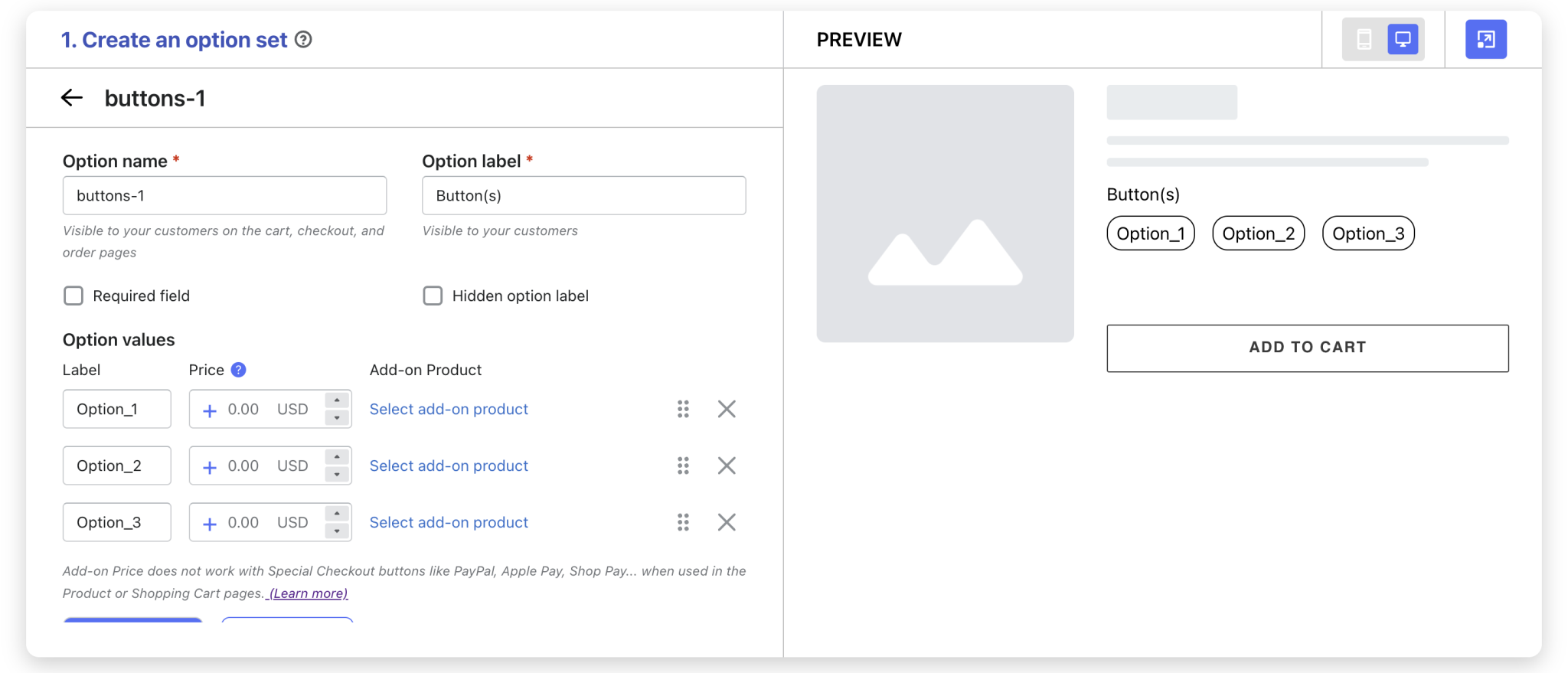
Task: Click the Option label input field
Action: [583, 196]
